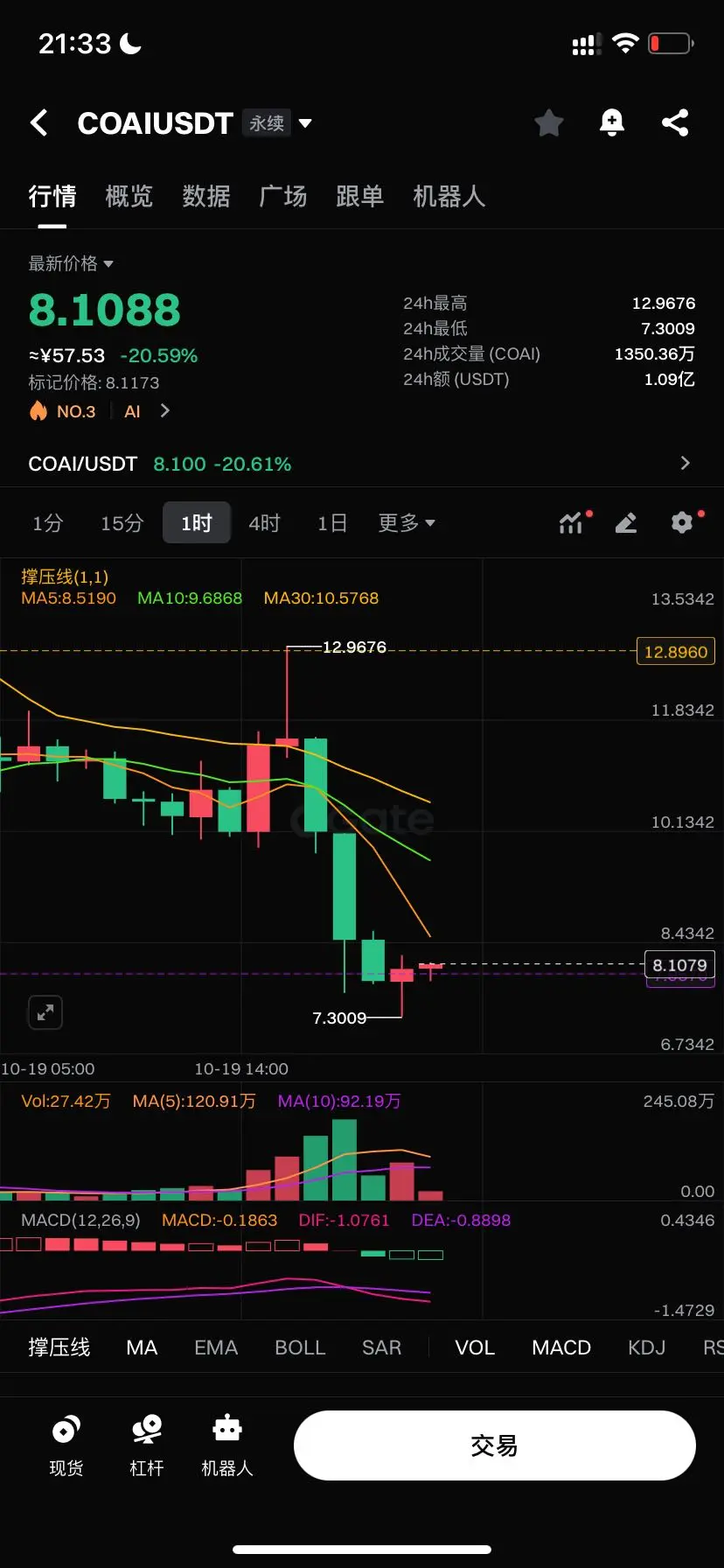
Task: Open the 杠杆 margin trading icon
Action: [147, 1445]
